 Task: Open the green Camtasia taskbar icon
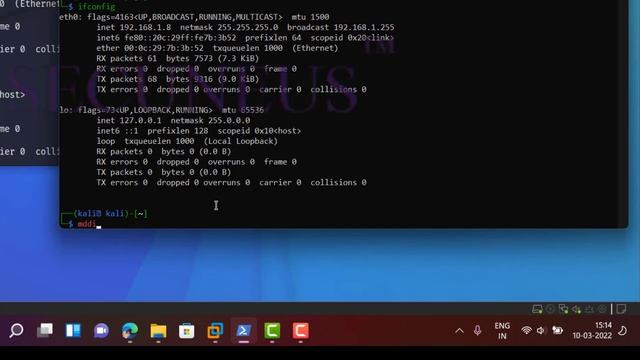click(272, 330)
